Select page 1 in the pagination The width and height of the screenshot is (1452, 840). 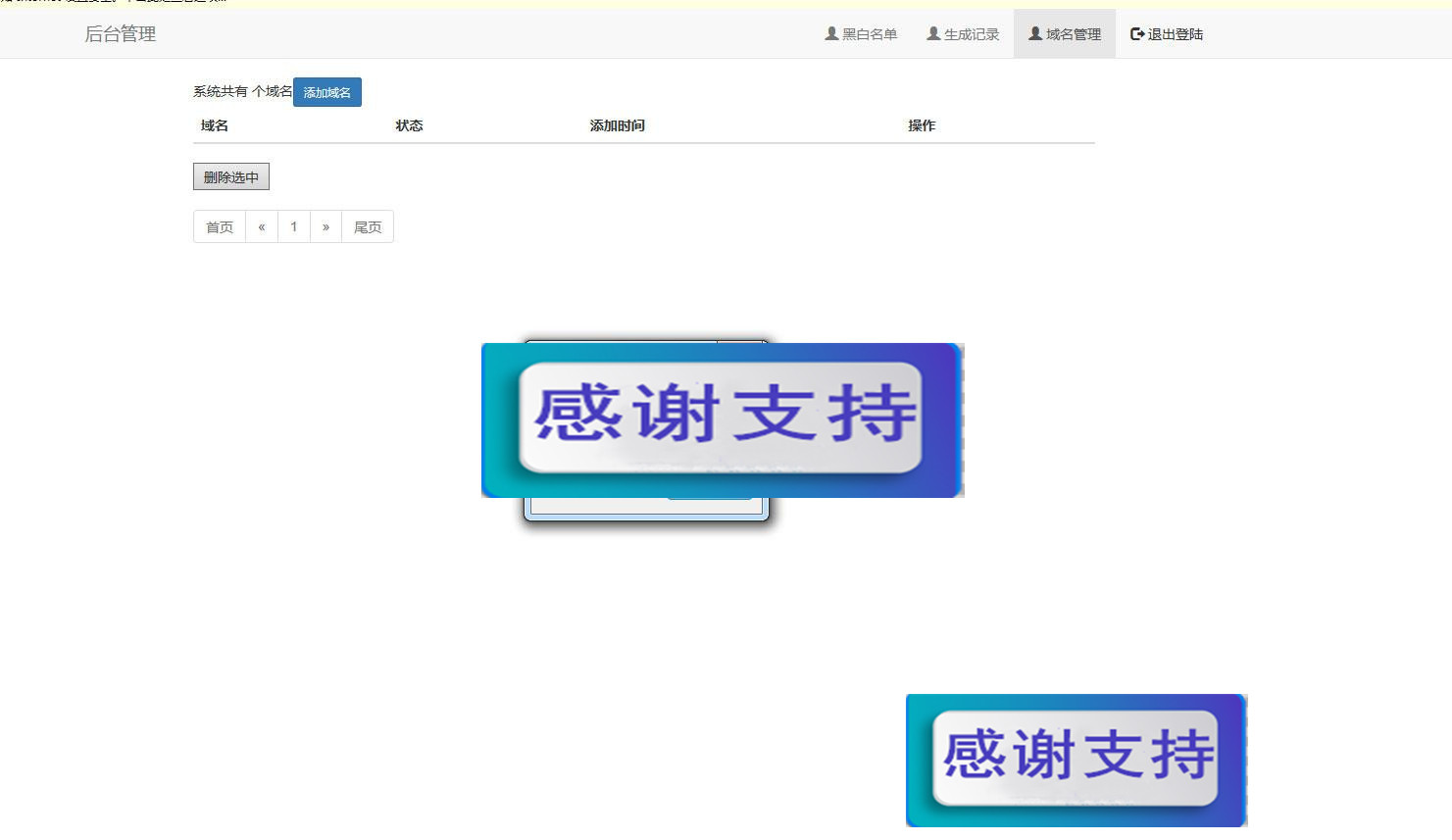[x=294, y=226]
